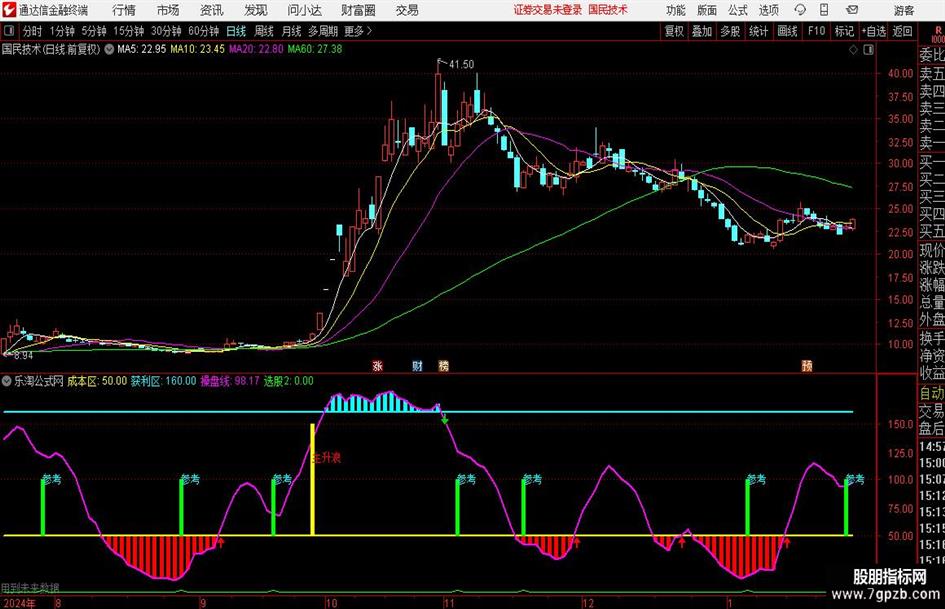Add stock via +自选 button
Viewport: 945px width, 609px height.
[874, 31]
